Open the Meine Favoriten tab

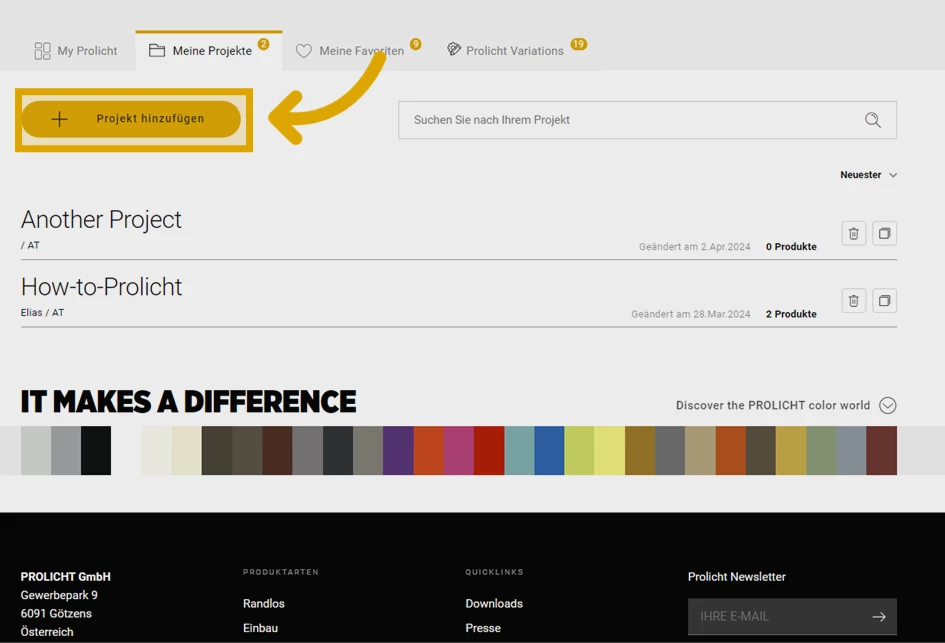pos(350,51)
